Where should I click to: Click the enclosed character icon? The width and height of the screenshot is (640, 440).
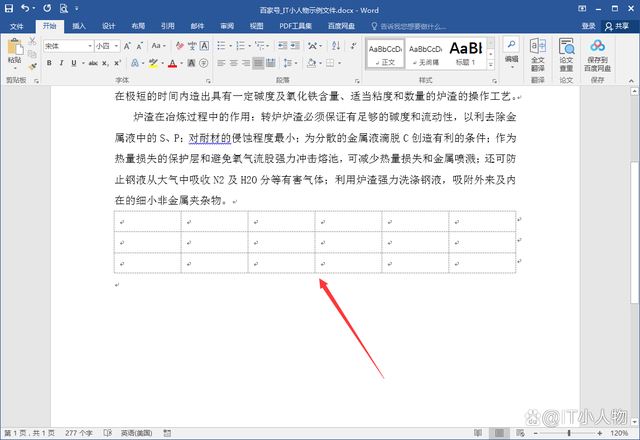204,63
